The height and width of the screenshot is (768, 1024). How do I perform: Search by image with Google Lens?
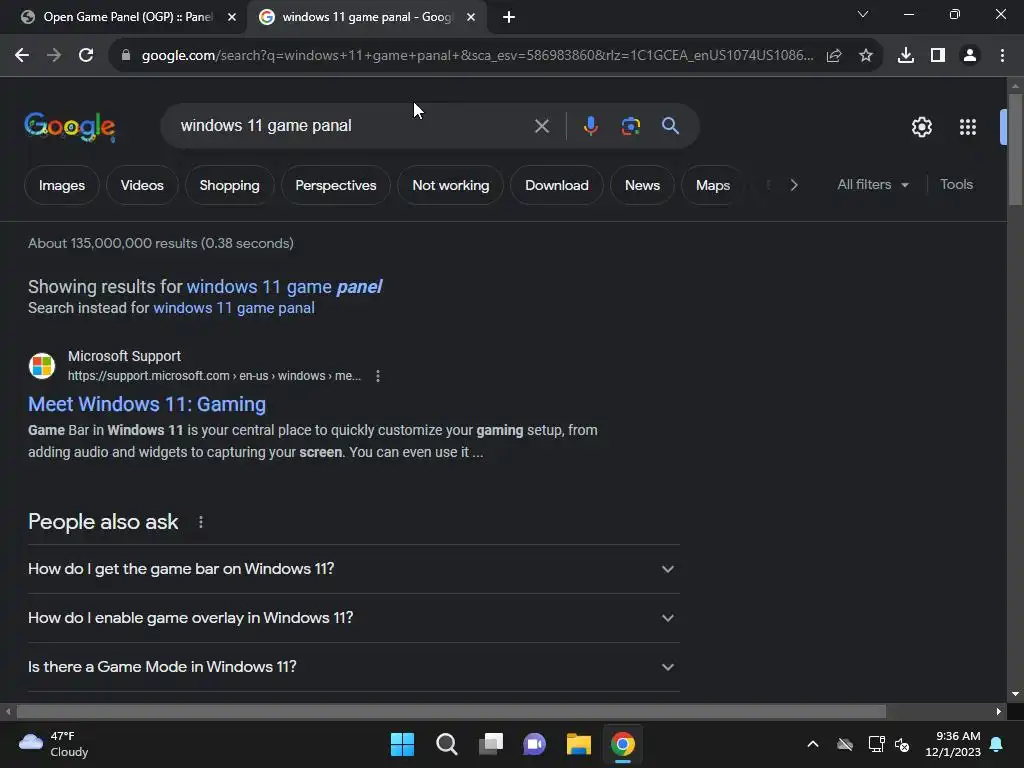631,126
